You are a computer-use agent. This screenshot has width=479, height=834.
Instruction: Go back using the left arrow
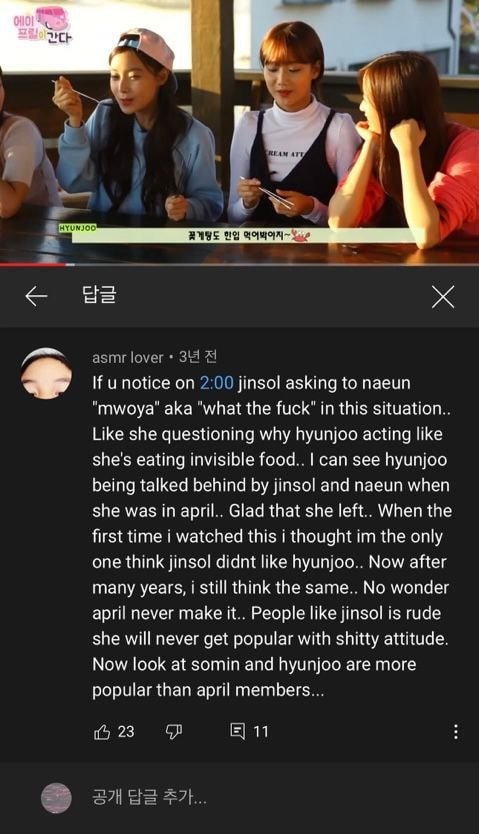[36, 296]
